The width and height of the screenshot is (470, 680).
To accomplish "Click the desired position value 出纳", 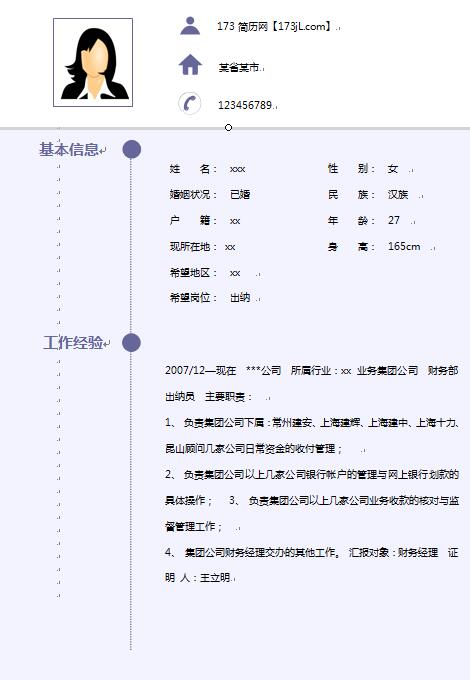I will [240, 298].
